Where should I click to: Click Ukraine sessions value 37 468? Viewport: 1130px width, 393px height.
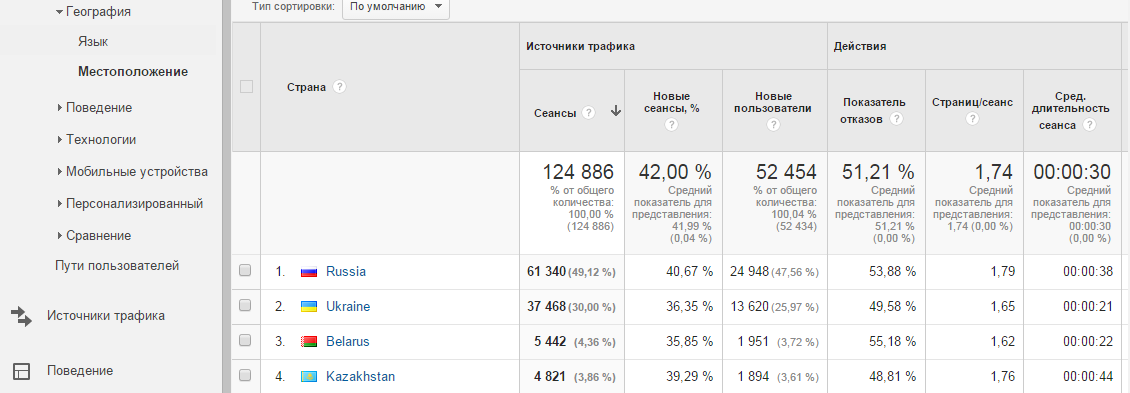[x=546, y=306]
